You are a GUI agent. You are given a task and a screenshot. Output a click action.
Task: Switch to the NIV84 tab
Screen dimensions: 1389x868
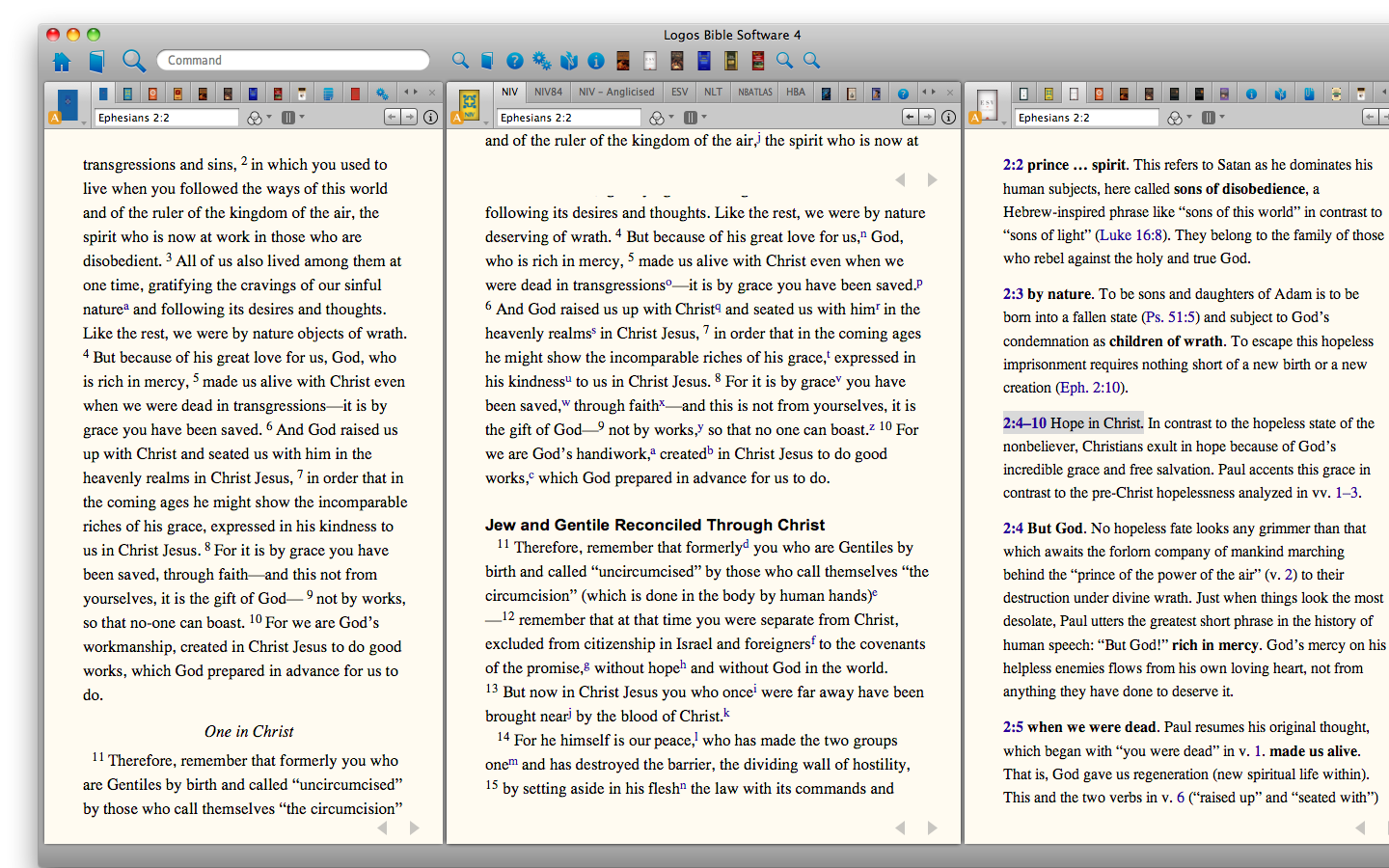point(549,93)
